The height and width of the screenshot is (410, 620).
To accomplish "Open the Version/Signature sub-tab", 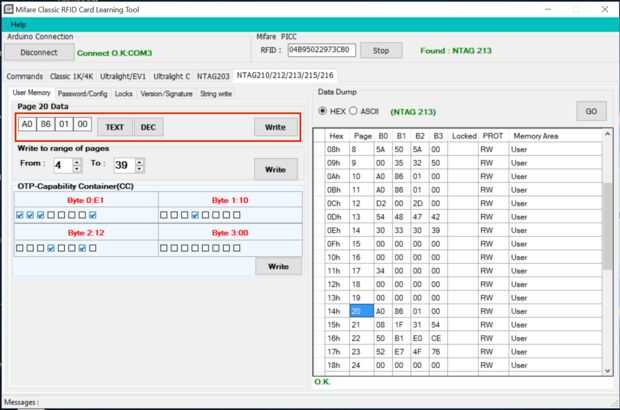I will click(166, 94).
